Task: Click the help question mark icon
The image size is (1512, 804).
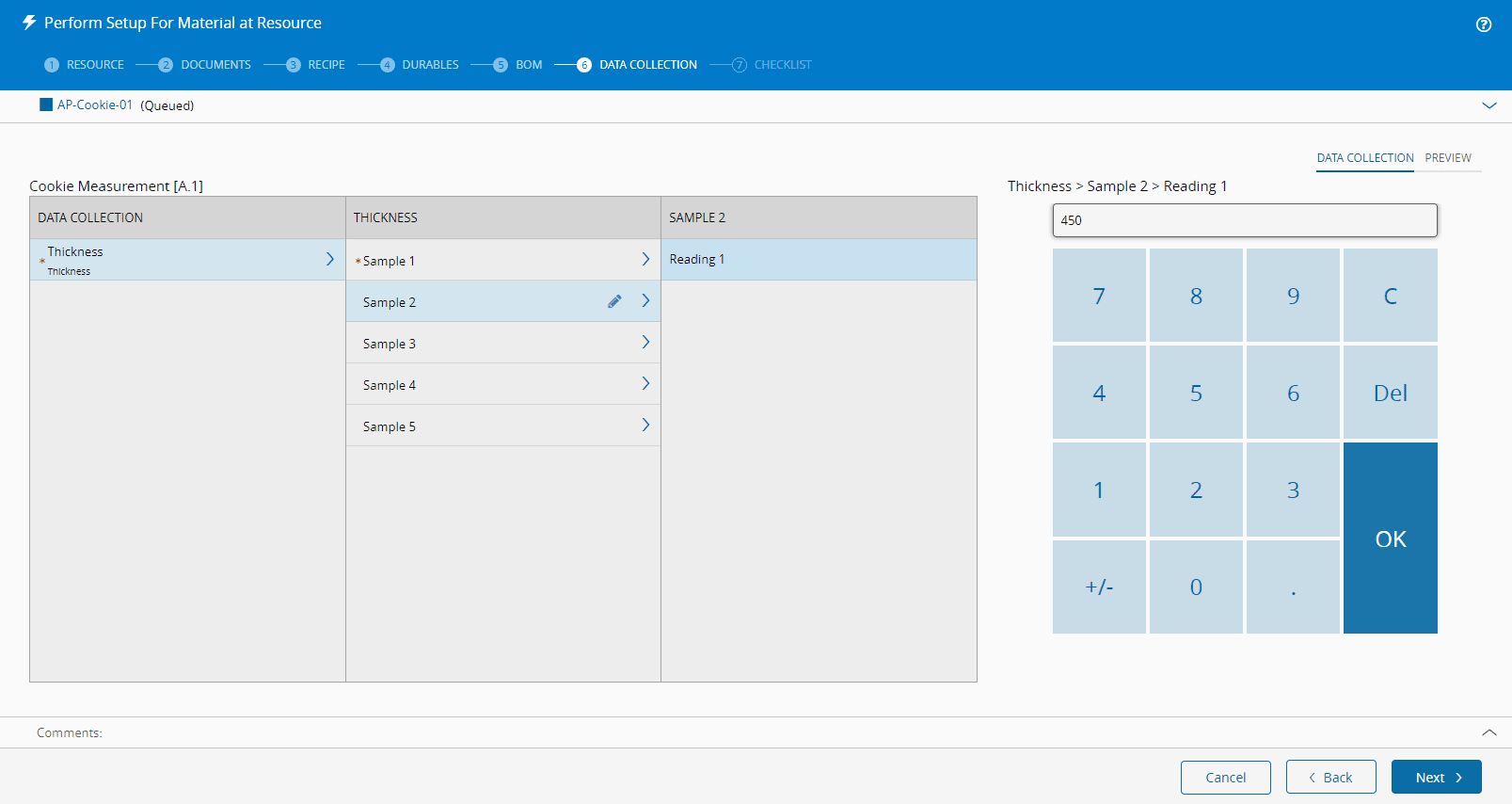Action: pos(1484,24)
